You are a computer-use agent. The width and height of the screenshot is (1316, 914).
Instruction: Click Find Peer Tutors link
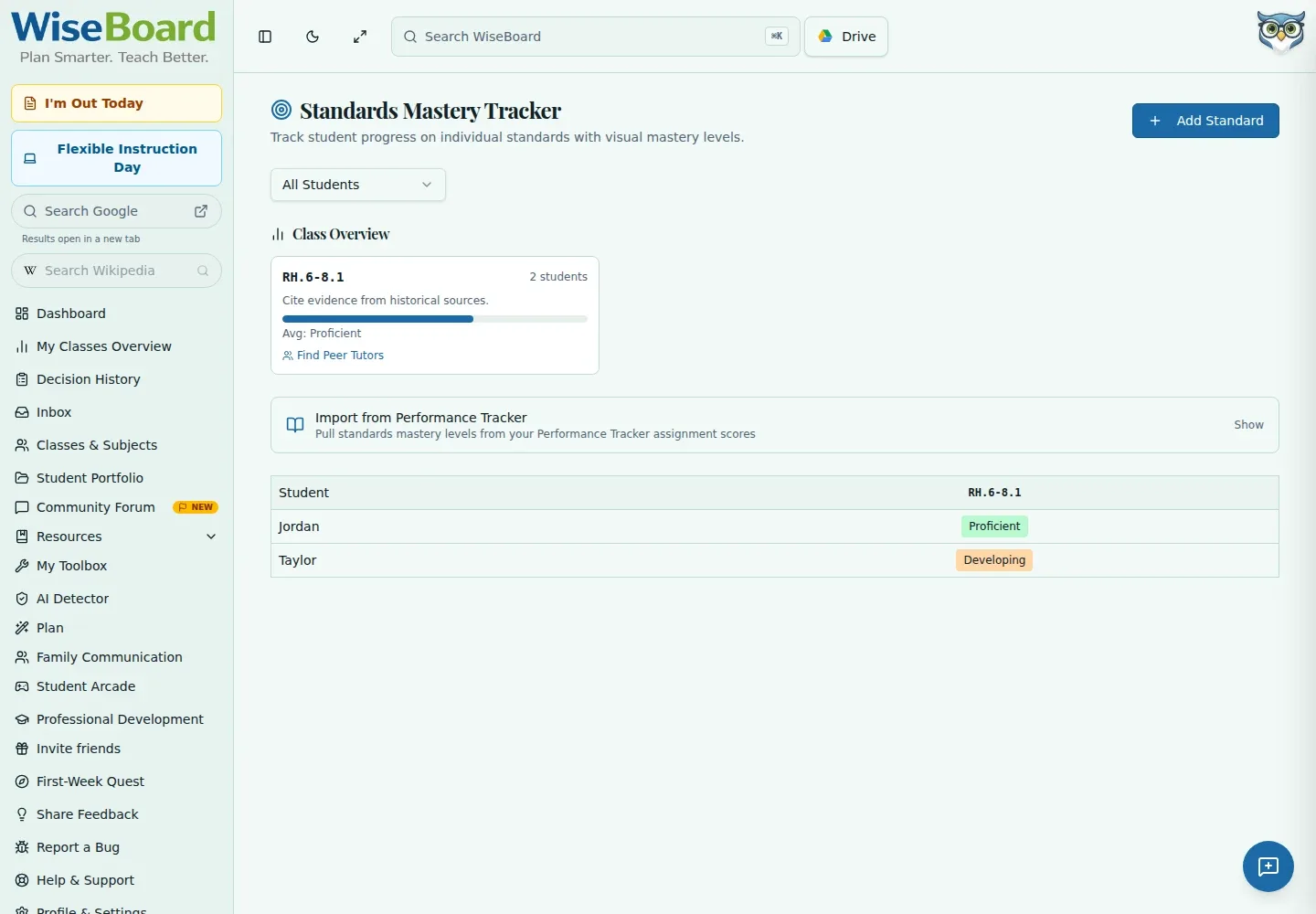pos(334,356)
